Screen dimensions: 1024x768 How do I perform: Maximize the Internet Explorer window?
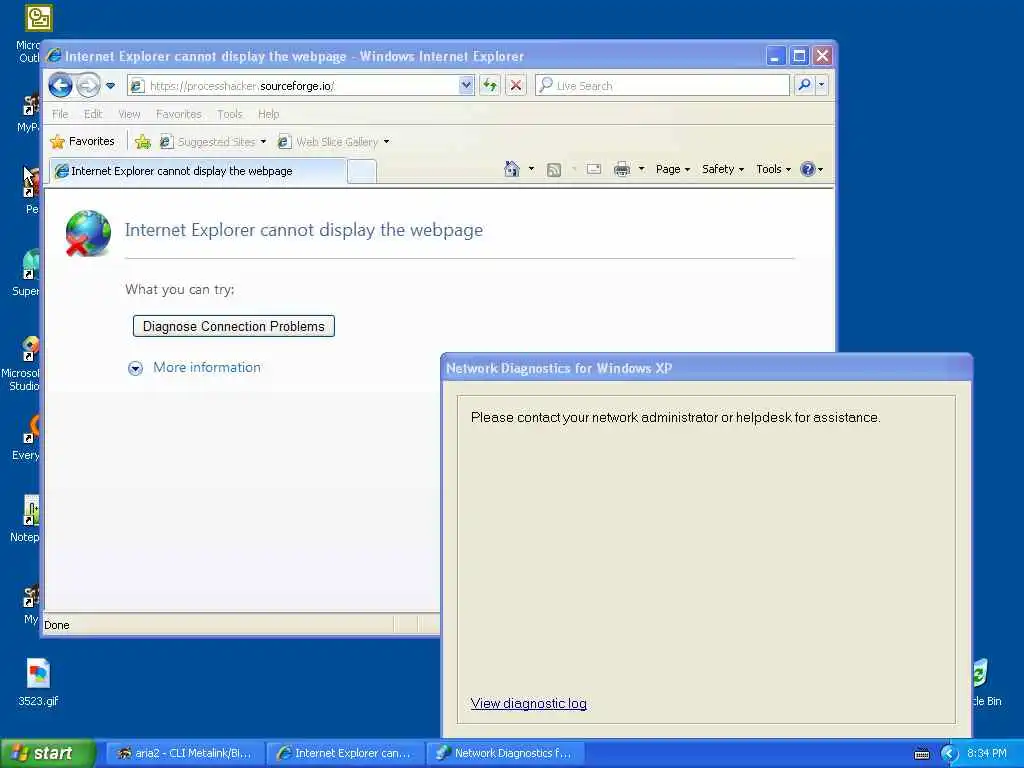coord(799,56)
